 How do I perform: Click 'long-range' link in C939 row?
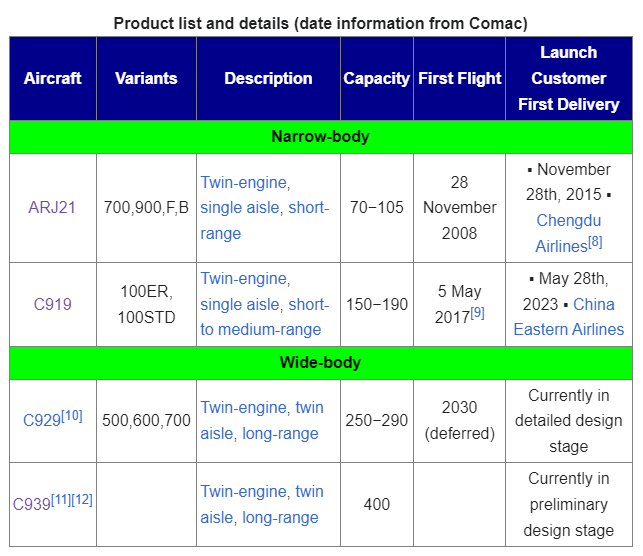280,517
